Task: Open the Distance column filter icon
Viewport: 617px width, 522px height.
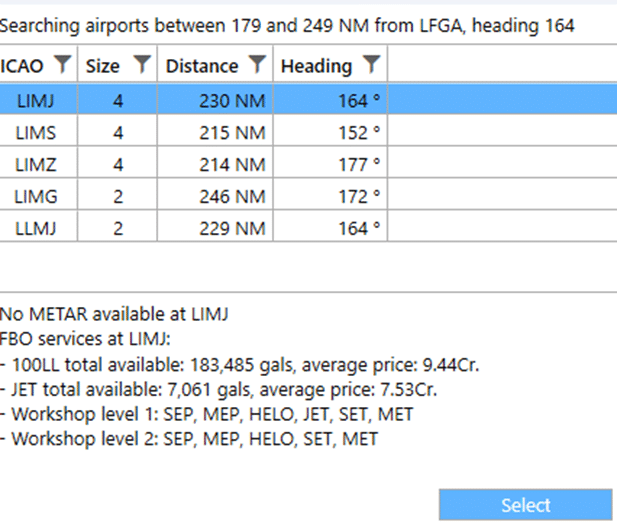Action: [x=257, y=64]
